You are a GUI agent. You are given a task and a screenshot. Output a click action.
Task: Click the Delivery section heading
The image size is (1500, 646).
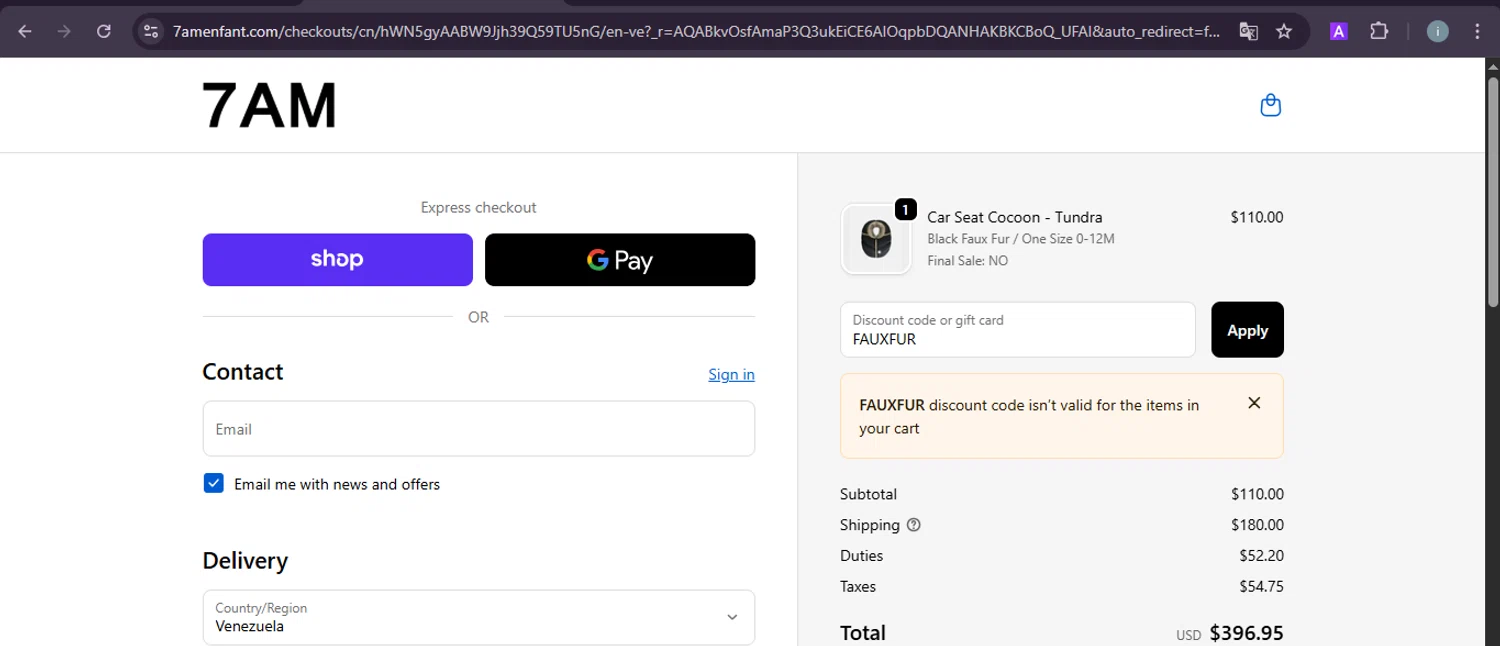(x=245, y=561)
